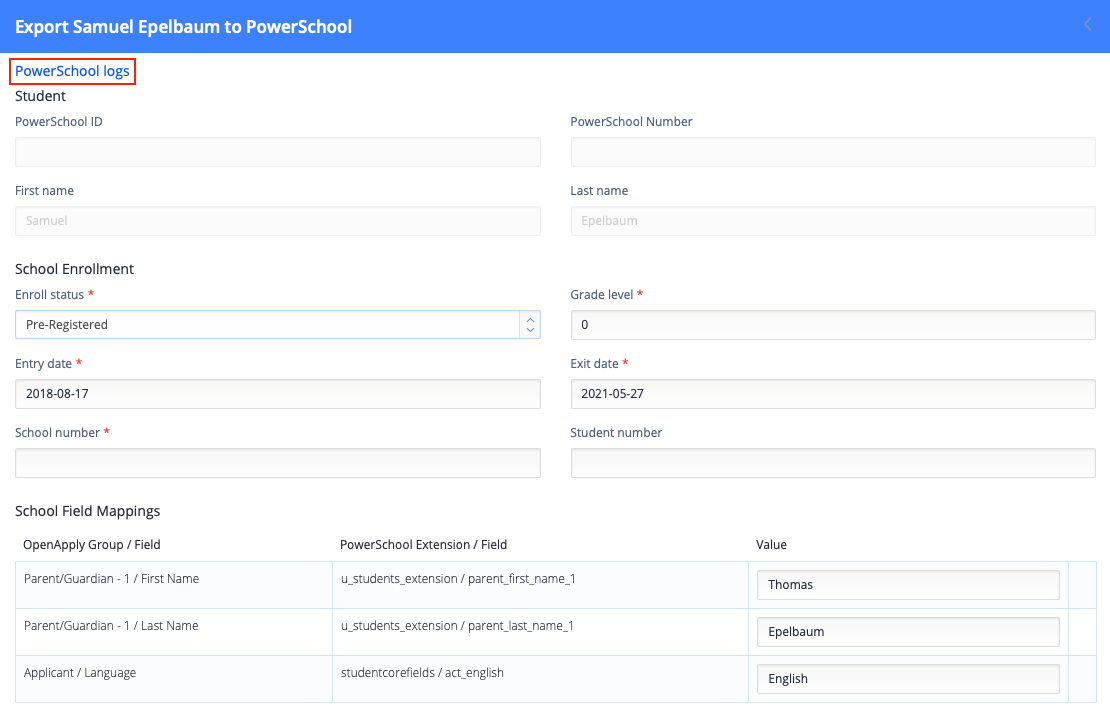Click the stepper arrows on Pre-Registered select
Image resolution: width=1110 pixels, height=712 pixels.
click(530, 324)
